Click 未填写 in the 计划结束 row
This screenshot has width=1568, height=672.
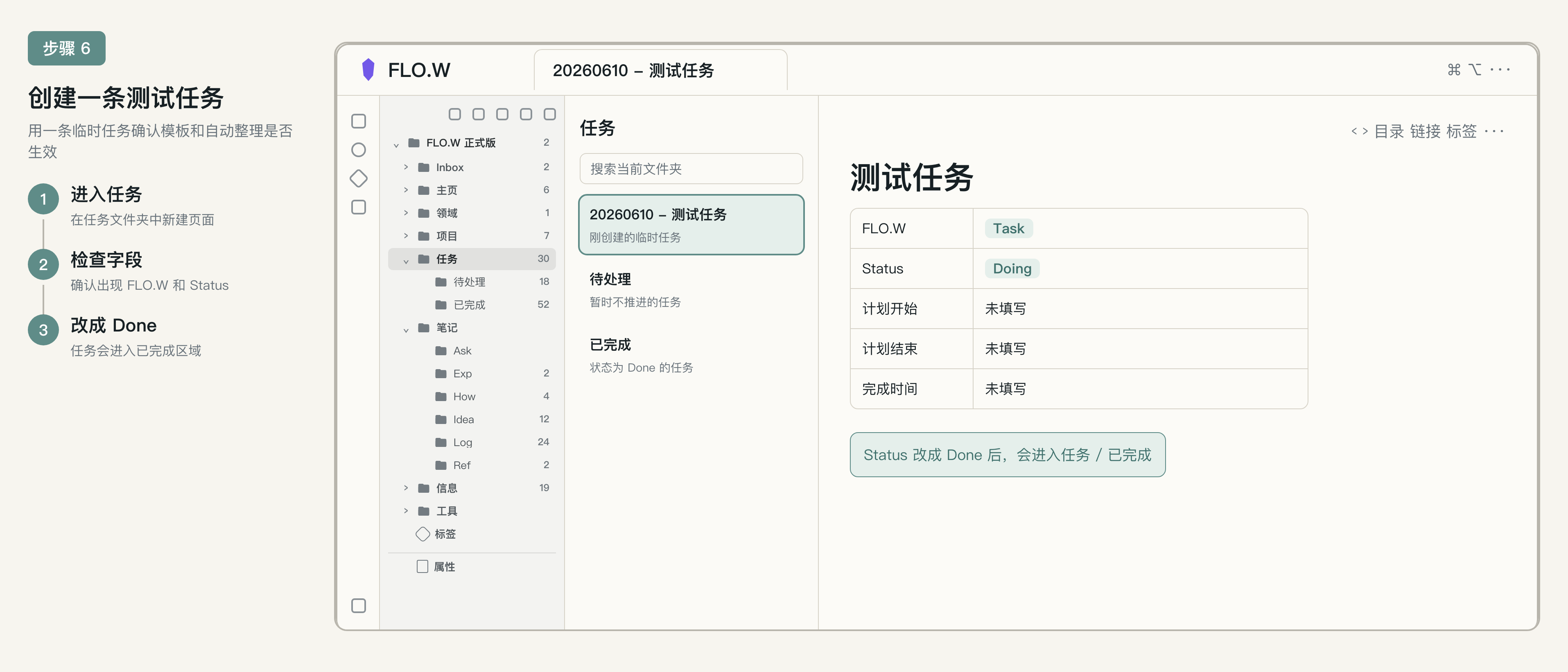1005,349
